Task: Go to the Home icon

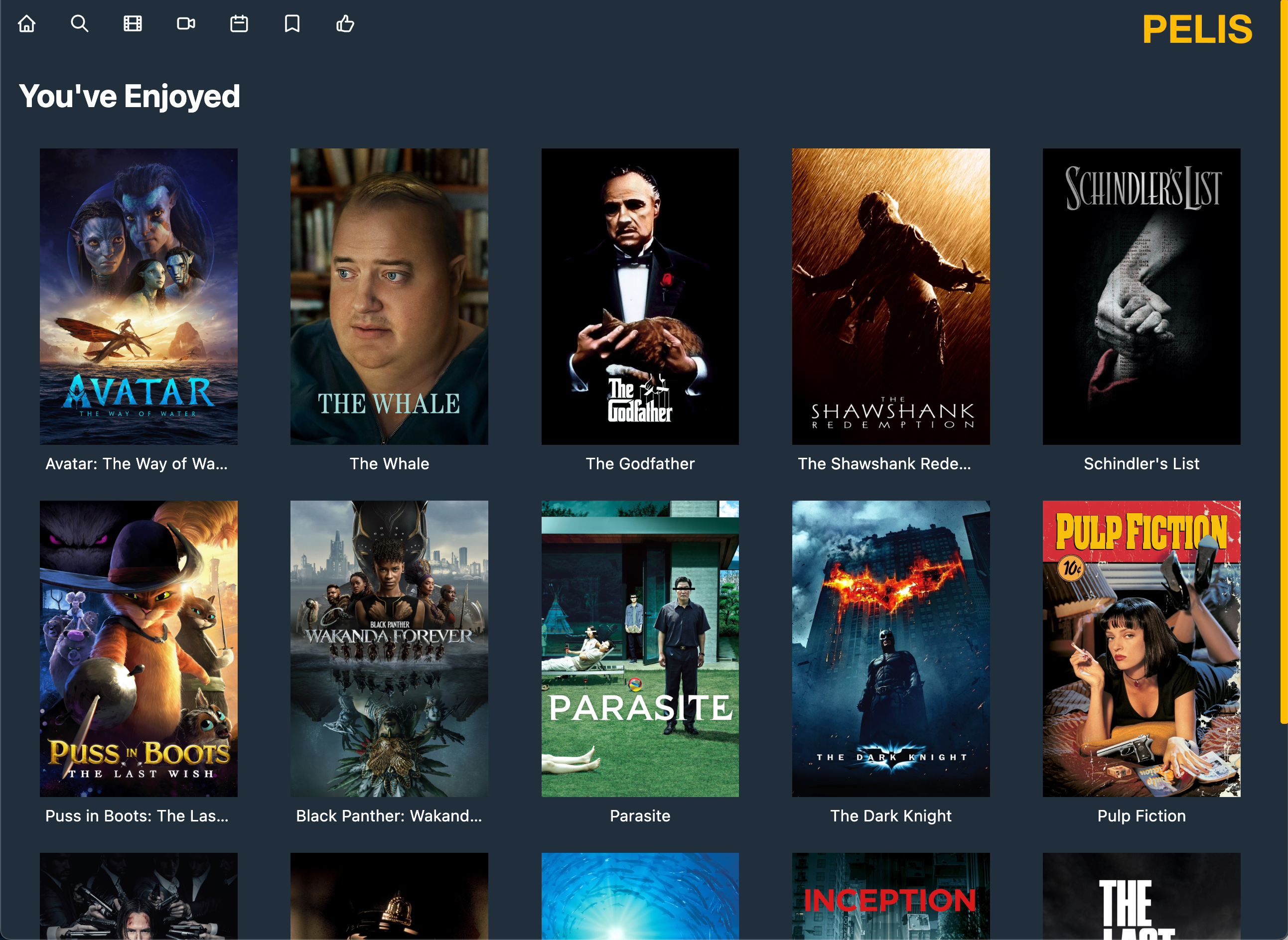Action: coord(27,24)
